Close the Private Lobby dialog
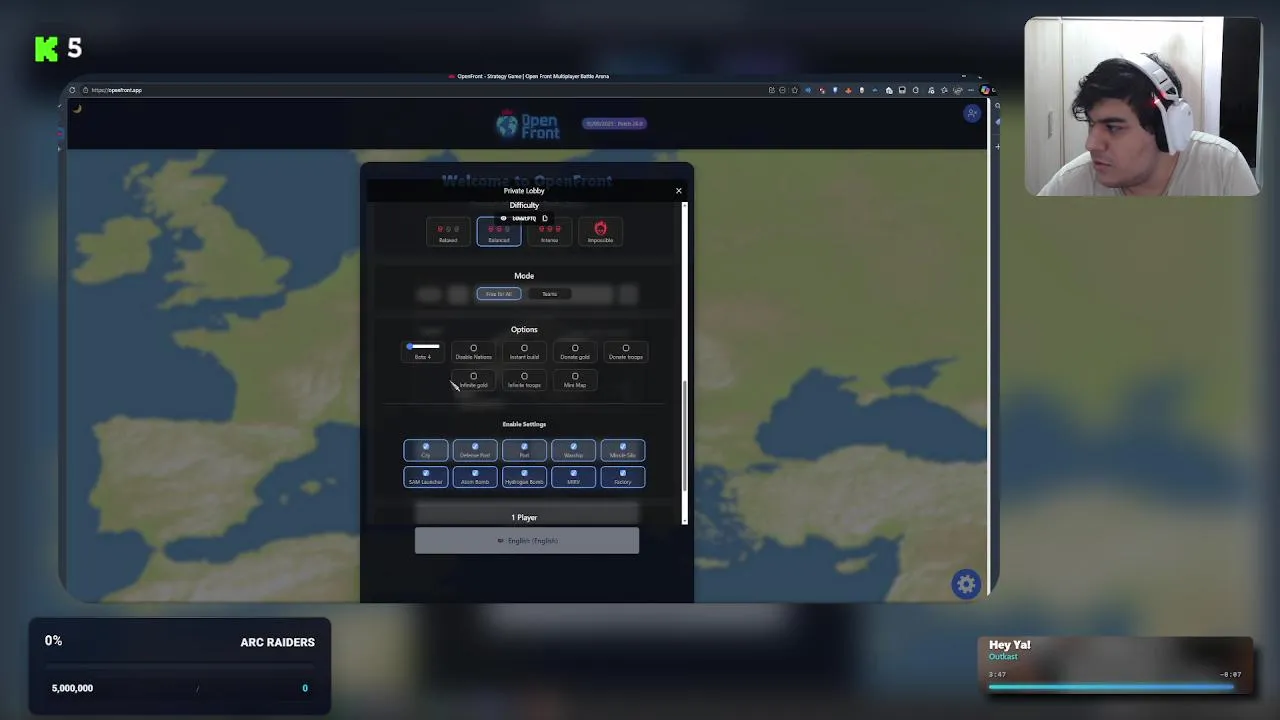The height and width of the screenshot is (720, 1280). coord(678,191)
